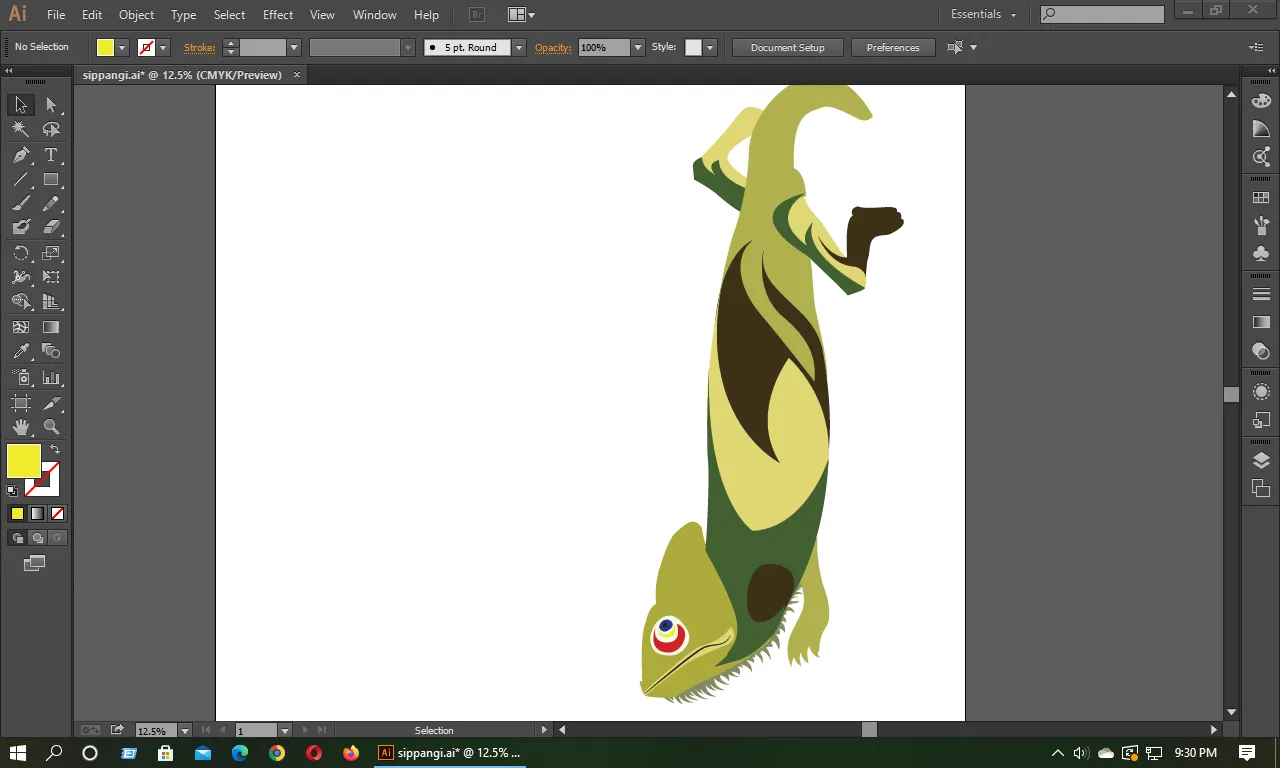Image resolution: width=1280 pixels, height=768 pixels.
Task: Enable Draw Normal mode
Action: (x=17, y=538)
